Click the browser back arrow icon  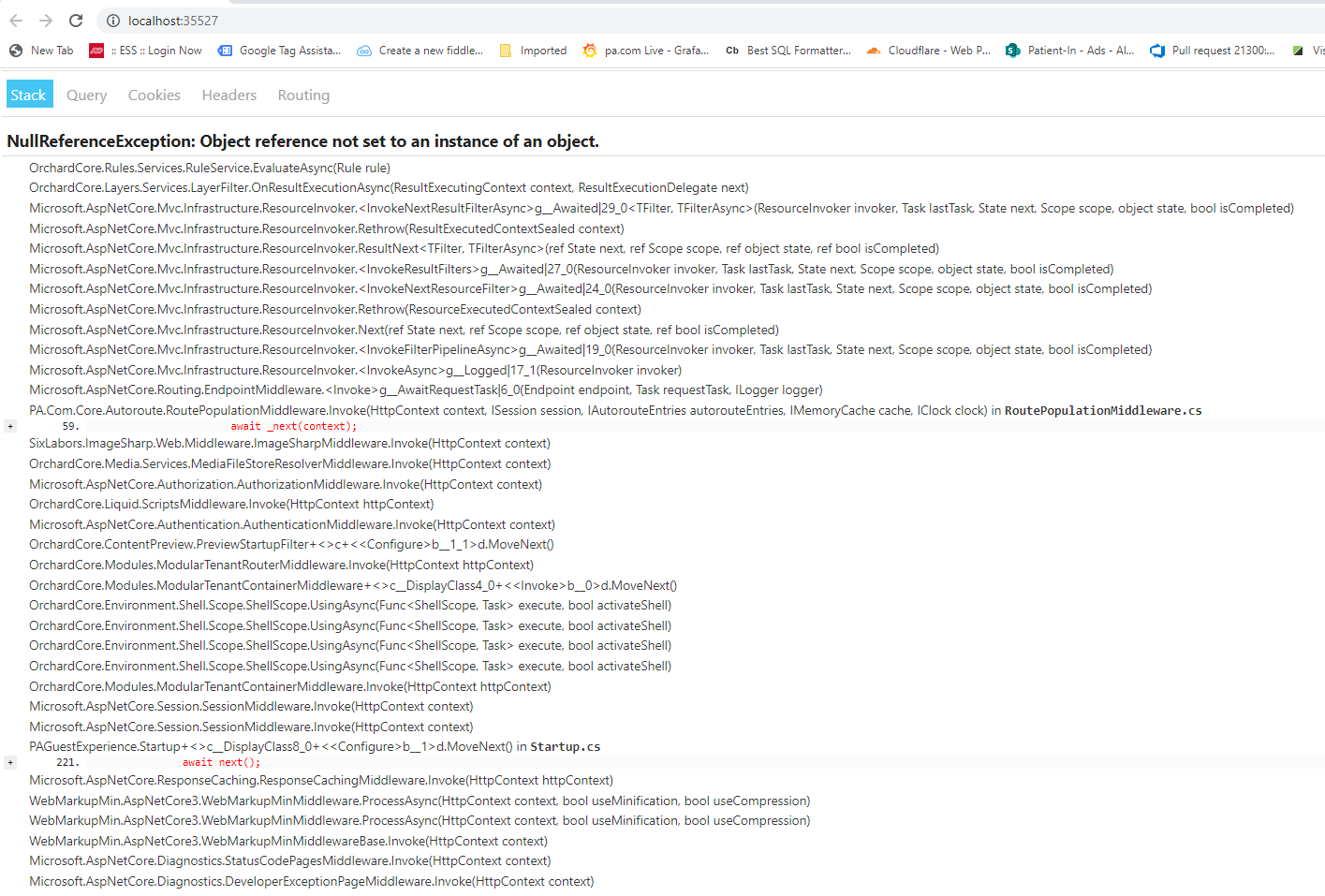(15, 20)
